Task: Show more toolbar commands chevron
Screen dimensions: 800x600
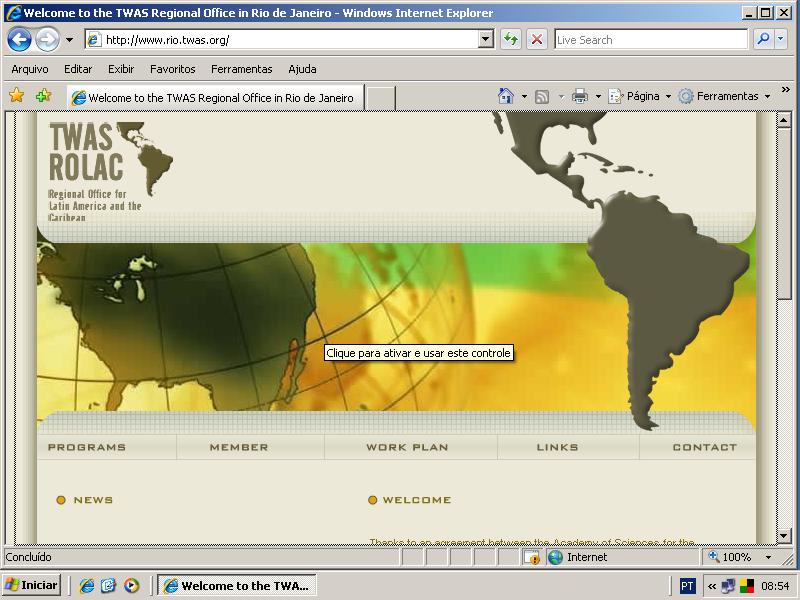Action: [x=786, y=90]
